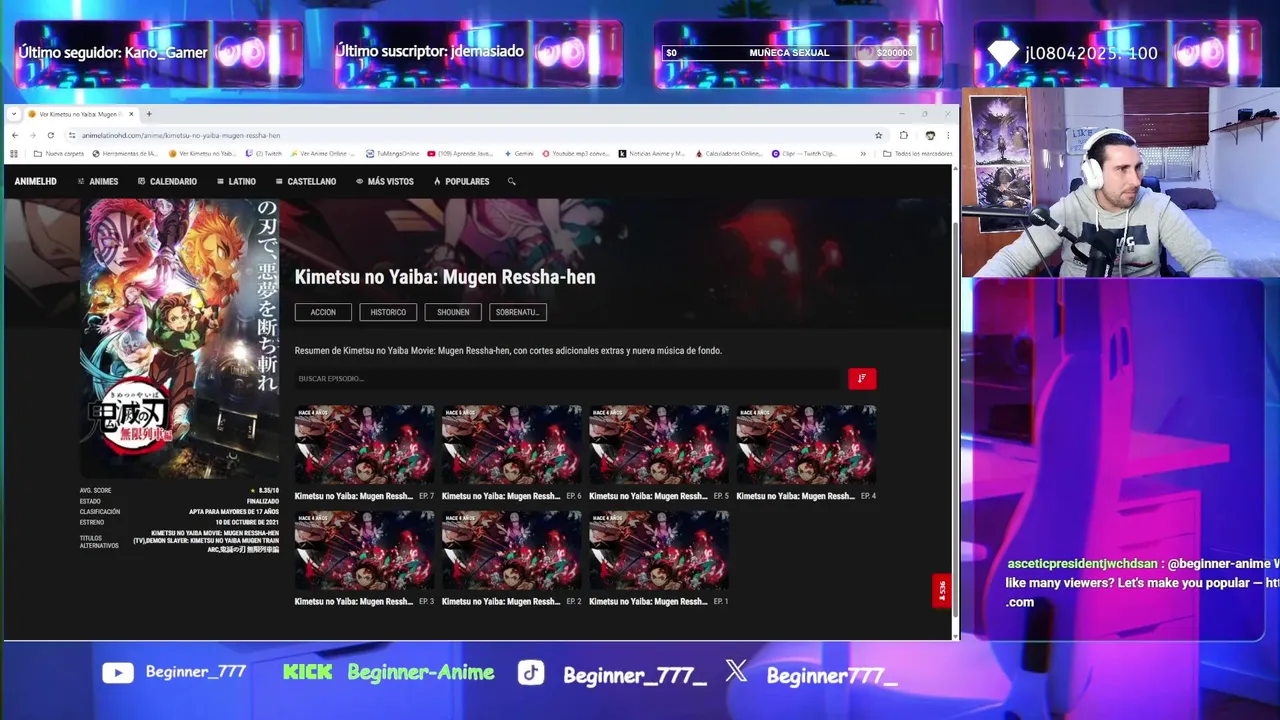The height and width of the screenshot is (720, 1280).
Task: Click the KICK logo in stream overlay
Action: [x=308, y=672]
